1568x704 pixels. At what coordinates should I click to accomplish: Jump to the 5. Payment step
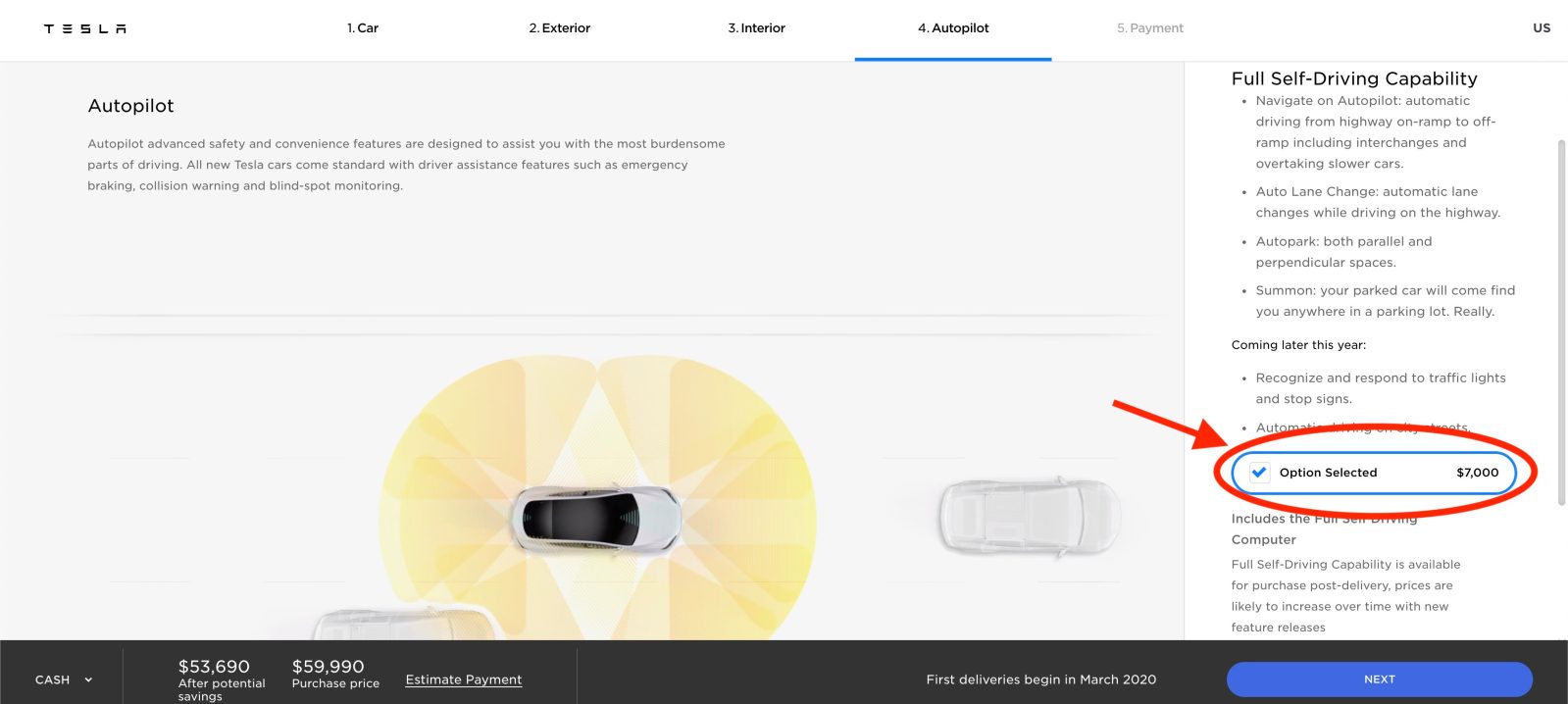pos(1150,28)
